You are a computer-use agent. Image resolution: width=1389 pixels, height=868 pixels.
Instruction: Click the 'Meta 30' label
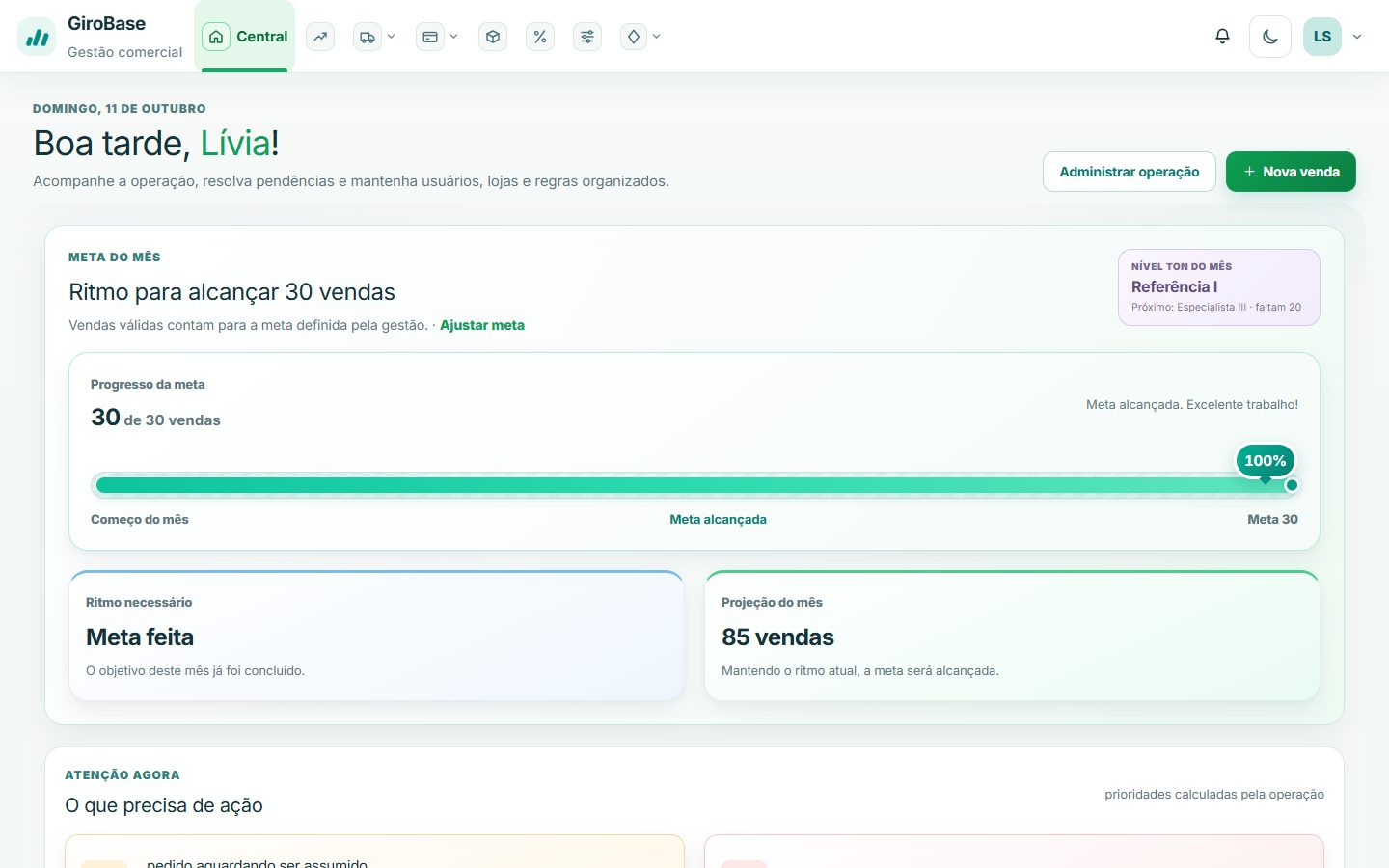pos(1272,519)
